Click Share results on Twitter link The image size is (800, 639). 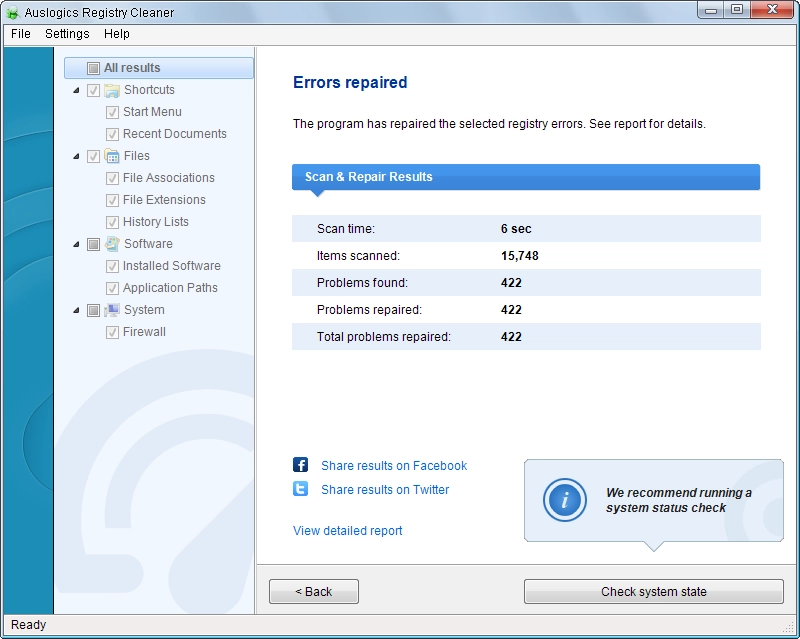tap(385, 489)
